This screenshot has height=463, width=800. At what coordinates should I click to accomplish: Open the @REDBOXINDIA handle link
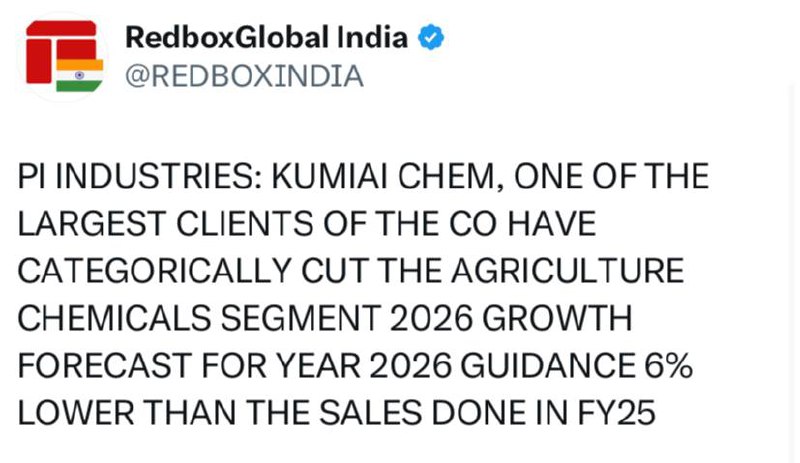click(x=244, y=77)
